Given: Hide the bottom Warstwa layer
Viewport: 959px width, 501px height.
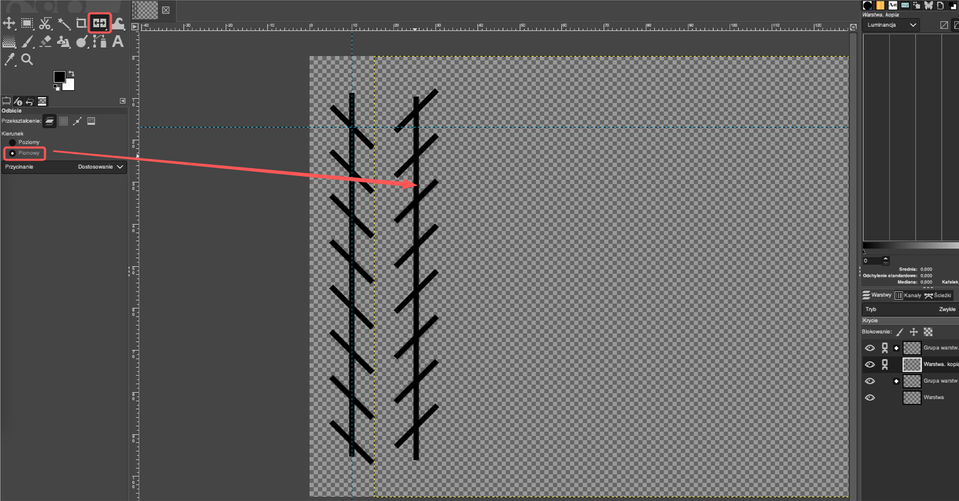Looking at the screenshot, I should (x=869, y=397).
